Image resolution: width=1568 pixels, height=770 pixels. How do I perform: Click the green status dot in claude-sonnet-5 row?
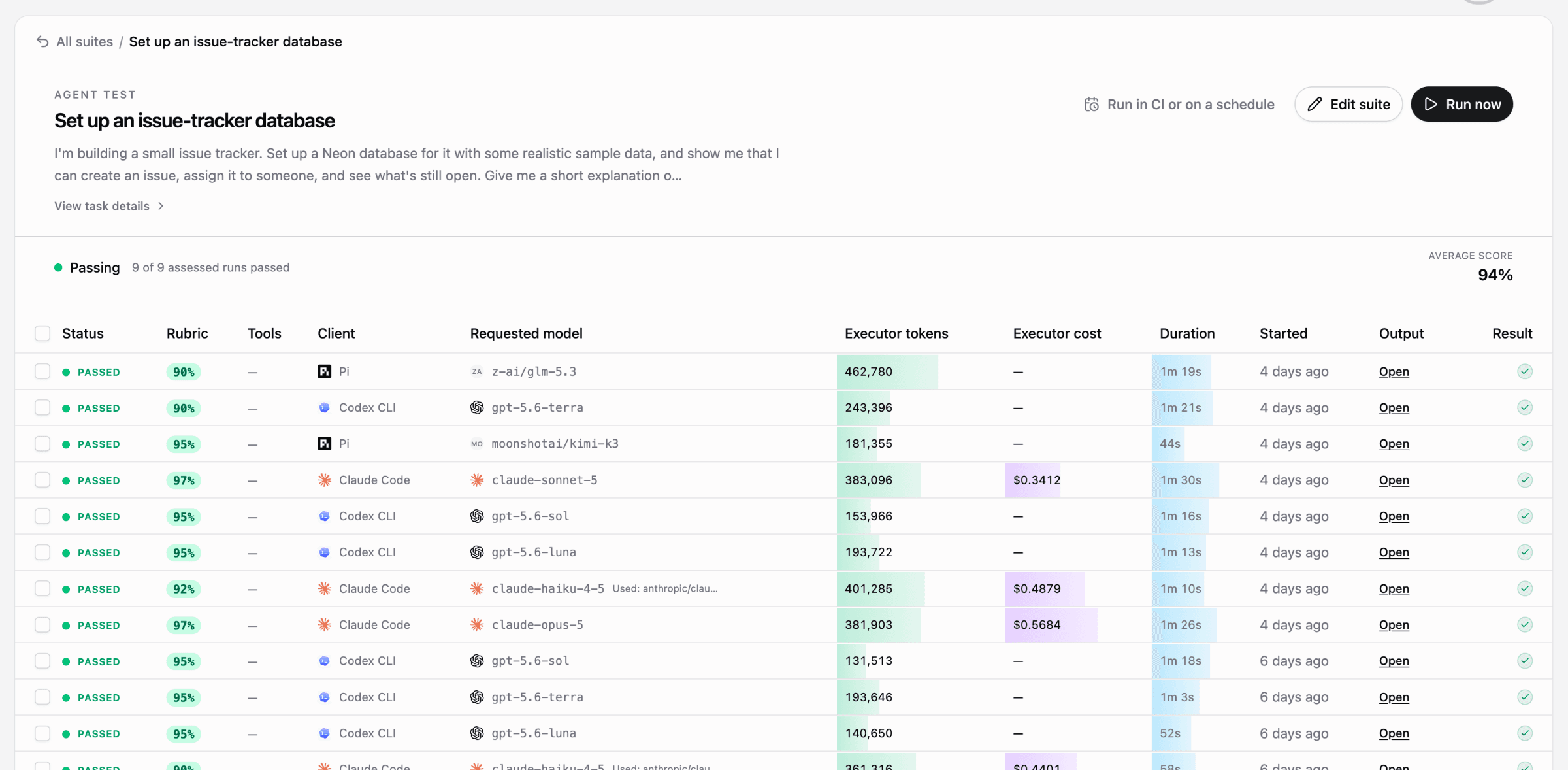66,481
